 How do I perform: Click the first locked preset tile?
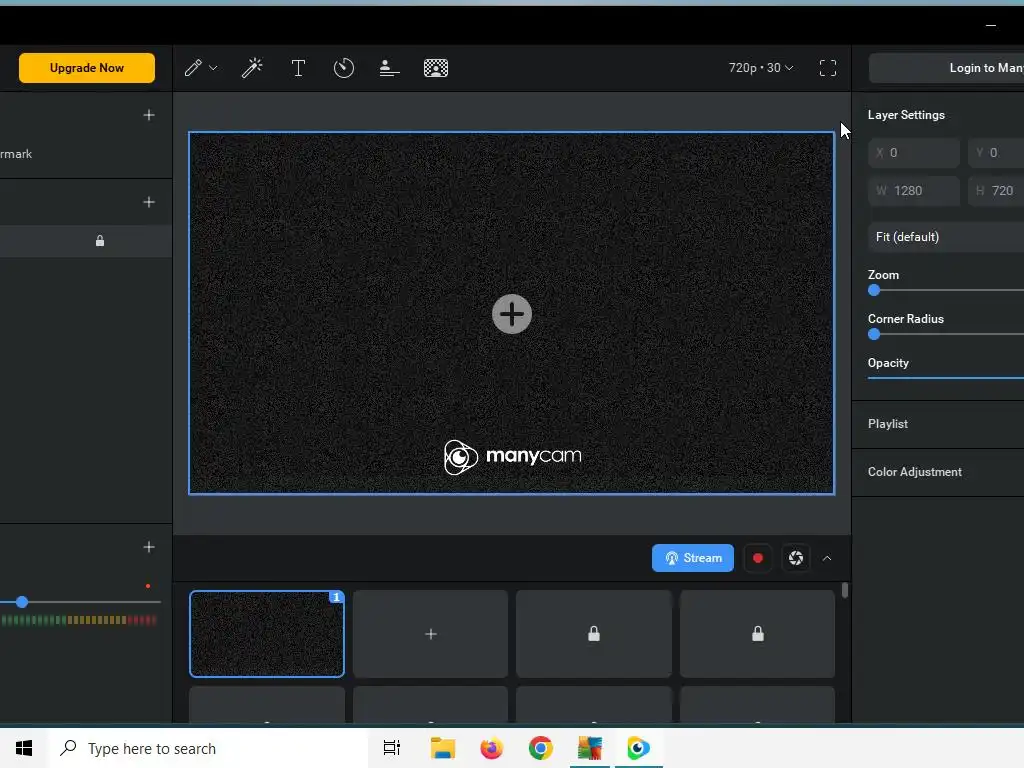[594, 633]
